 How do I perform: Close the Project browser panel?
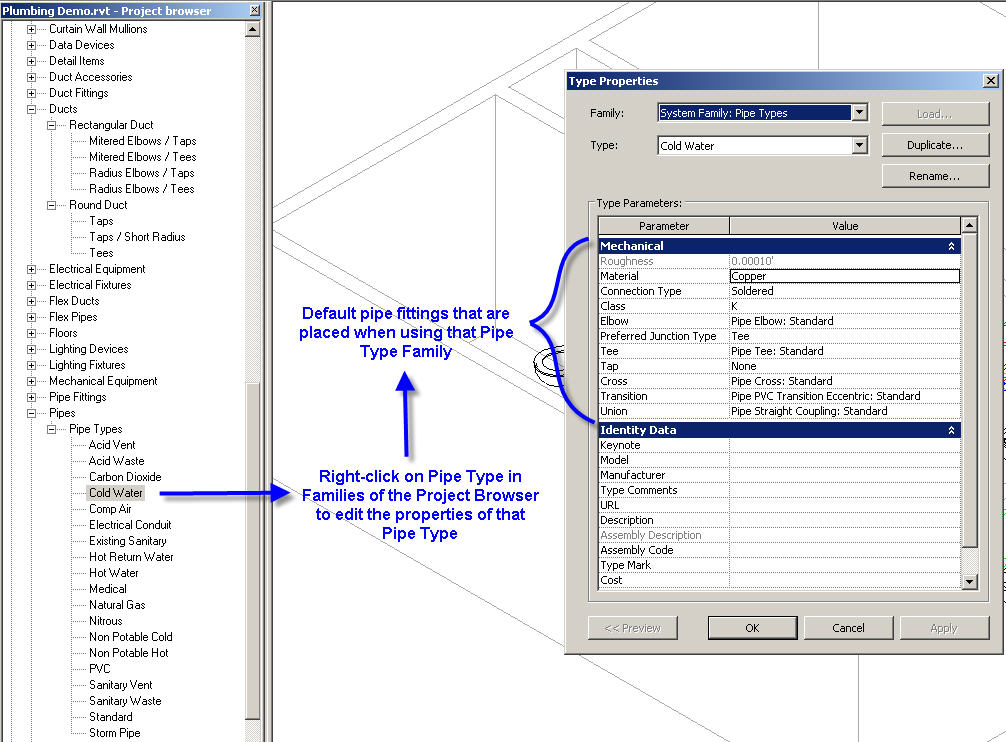point(255,10)
